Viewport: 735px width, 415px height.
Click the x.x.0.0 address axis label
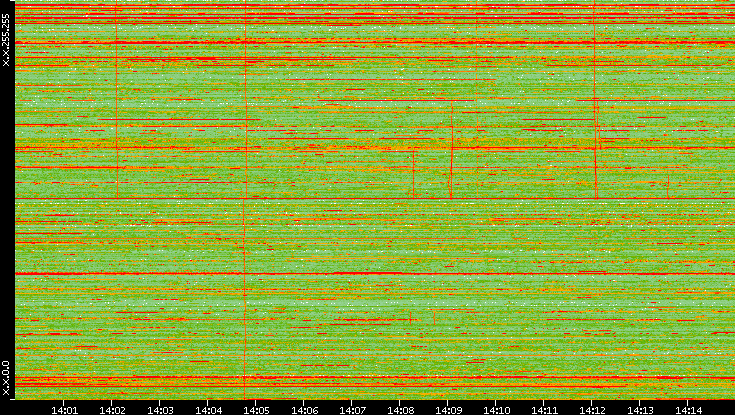[6, 379]
